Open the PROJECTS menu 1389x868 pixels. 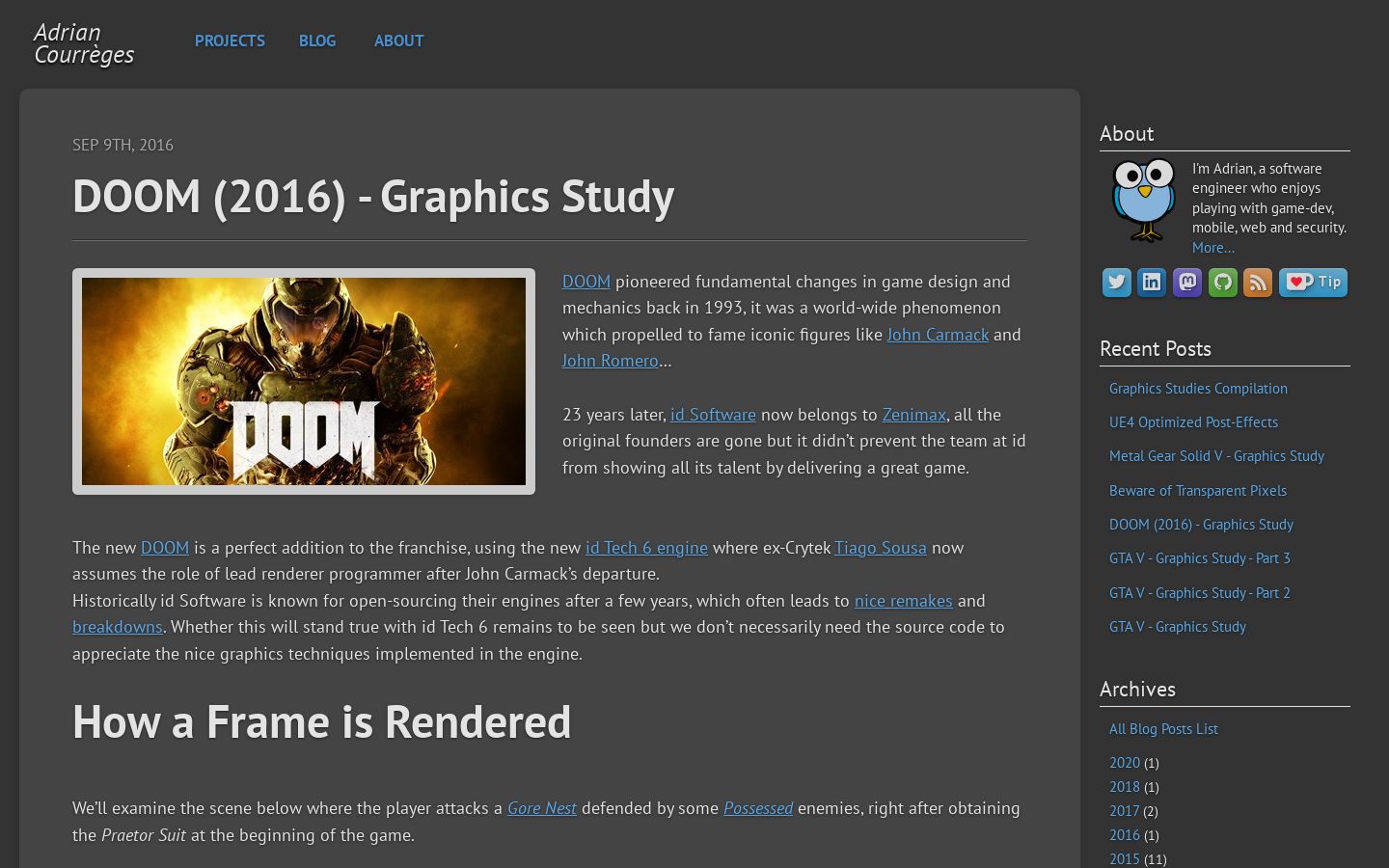click(230, 41)
